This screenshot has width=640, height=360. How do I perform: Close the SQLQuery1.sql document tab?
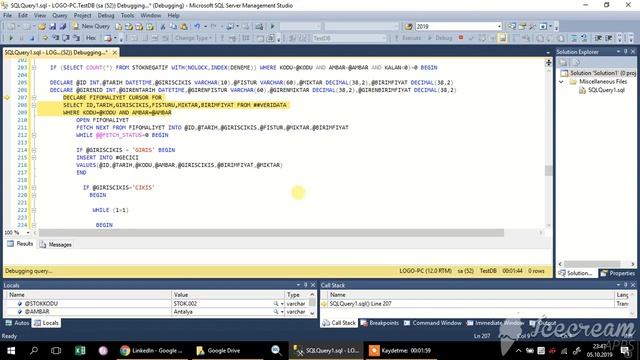(115, 53)
